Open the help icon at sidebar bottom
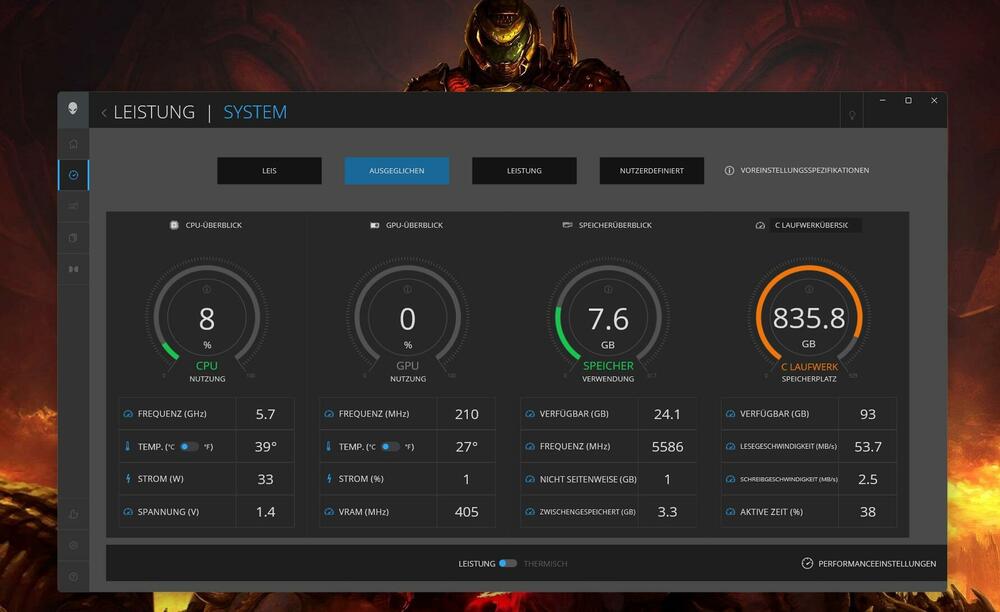Image resolution: width=1000 pixels, height=612 pixels. pos(73,577)
